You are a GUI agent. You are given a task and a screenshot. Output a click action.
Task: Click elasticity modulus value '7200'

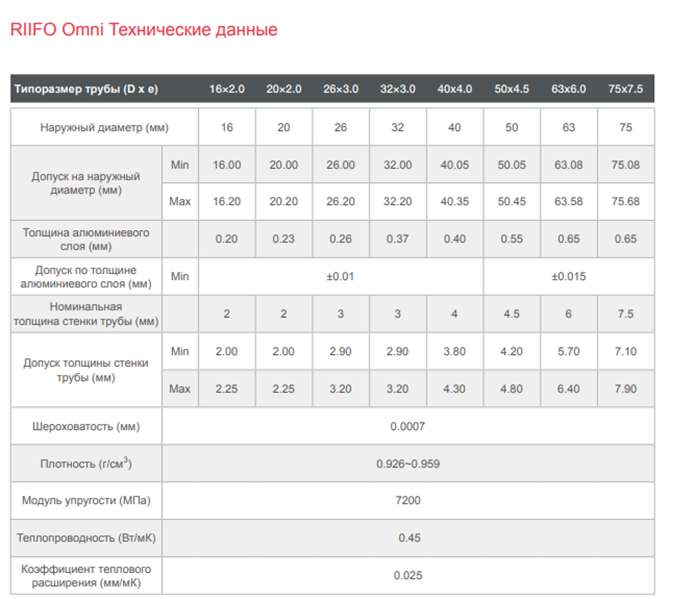[408, 501]
